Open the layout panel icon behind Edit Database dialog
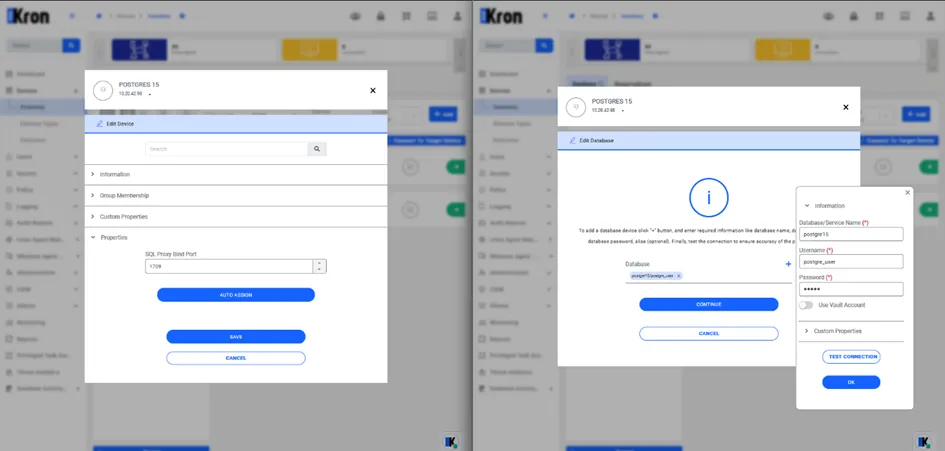Screen dimensions: 945x451 point(905,17)
